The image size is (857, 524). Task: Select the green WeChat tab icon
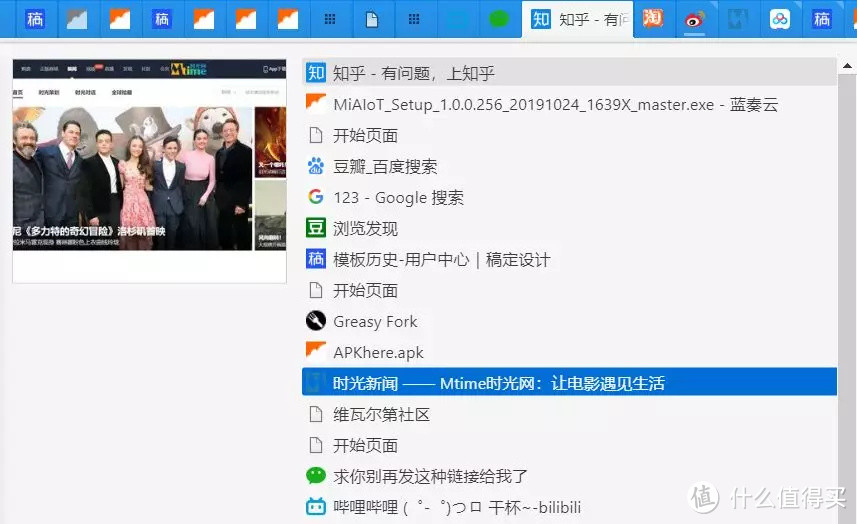[498, 19]
